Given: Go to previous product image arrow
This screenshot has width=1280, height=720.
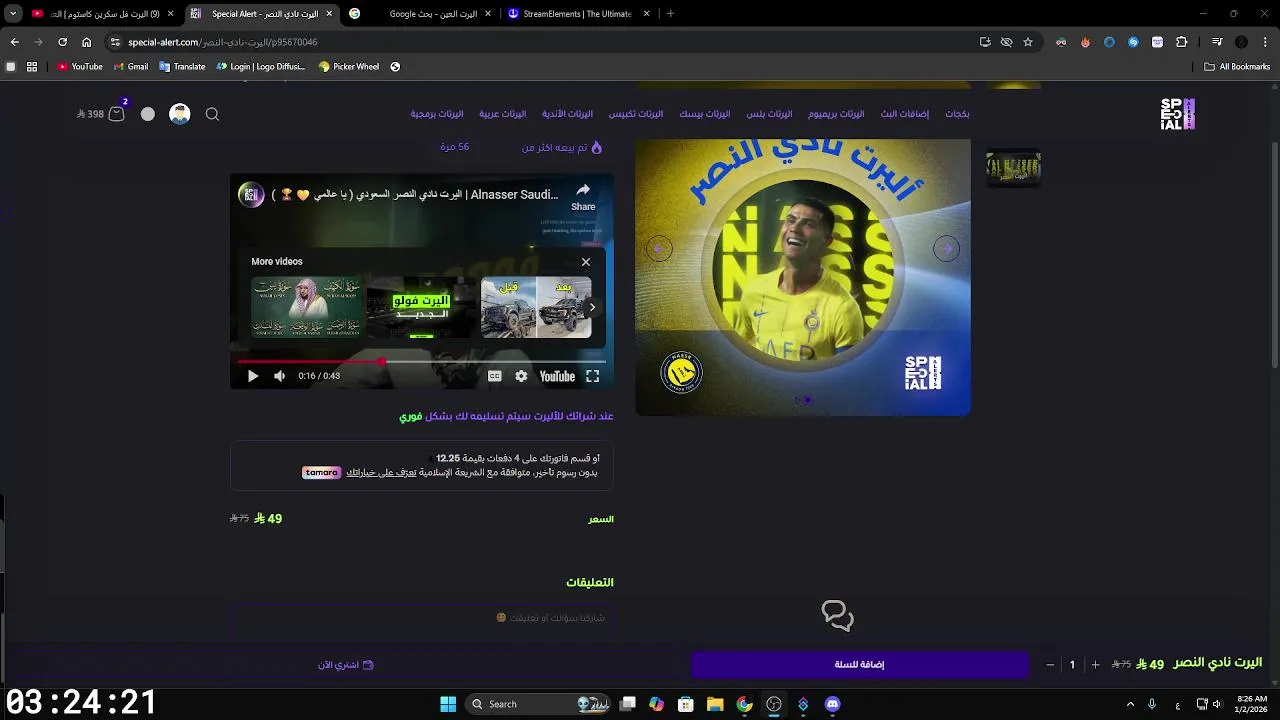Looking at the screenshot, I should coord(659,248).
